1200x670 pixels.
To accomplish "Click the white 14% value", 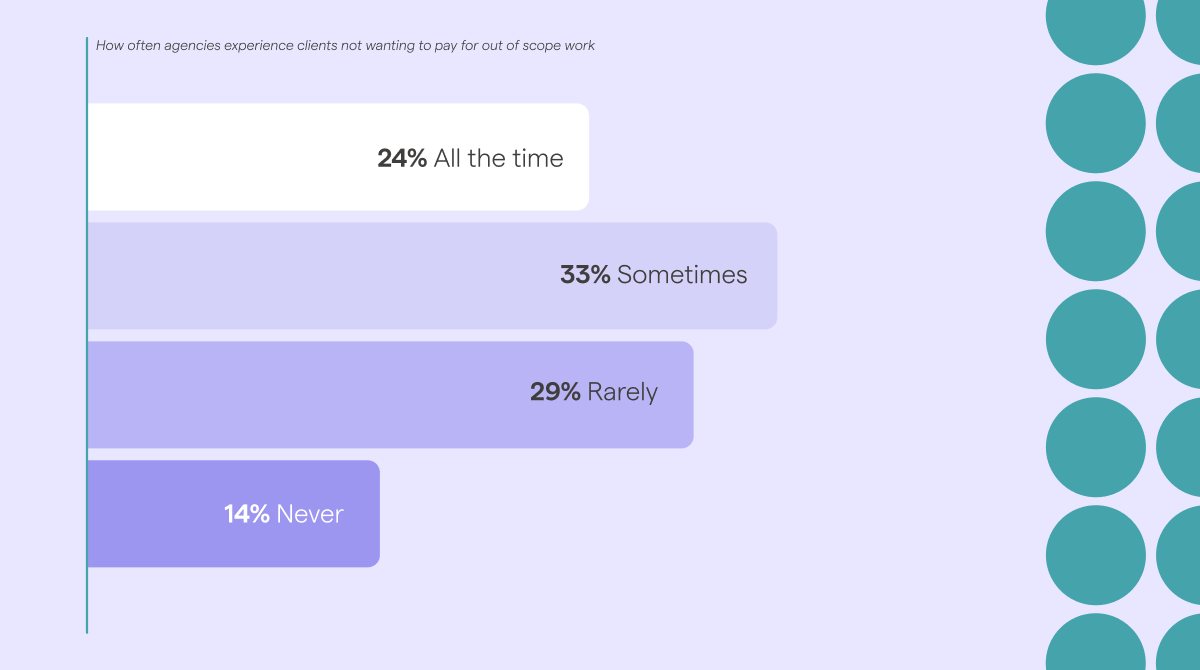I will tap(246, 514).
